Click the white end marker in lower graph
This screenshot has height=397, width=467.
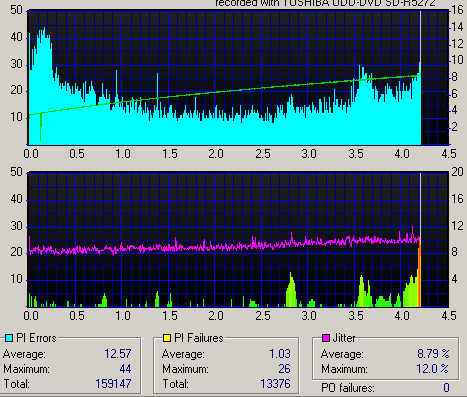pyautogui.click(x=420, y=205)
